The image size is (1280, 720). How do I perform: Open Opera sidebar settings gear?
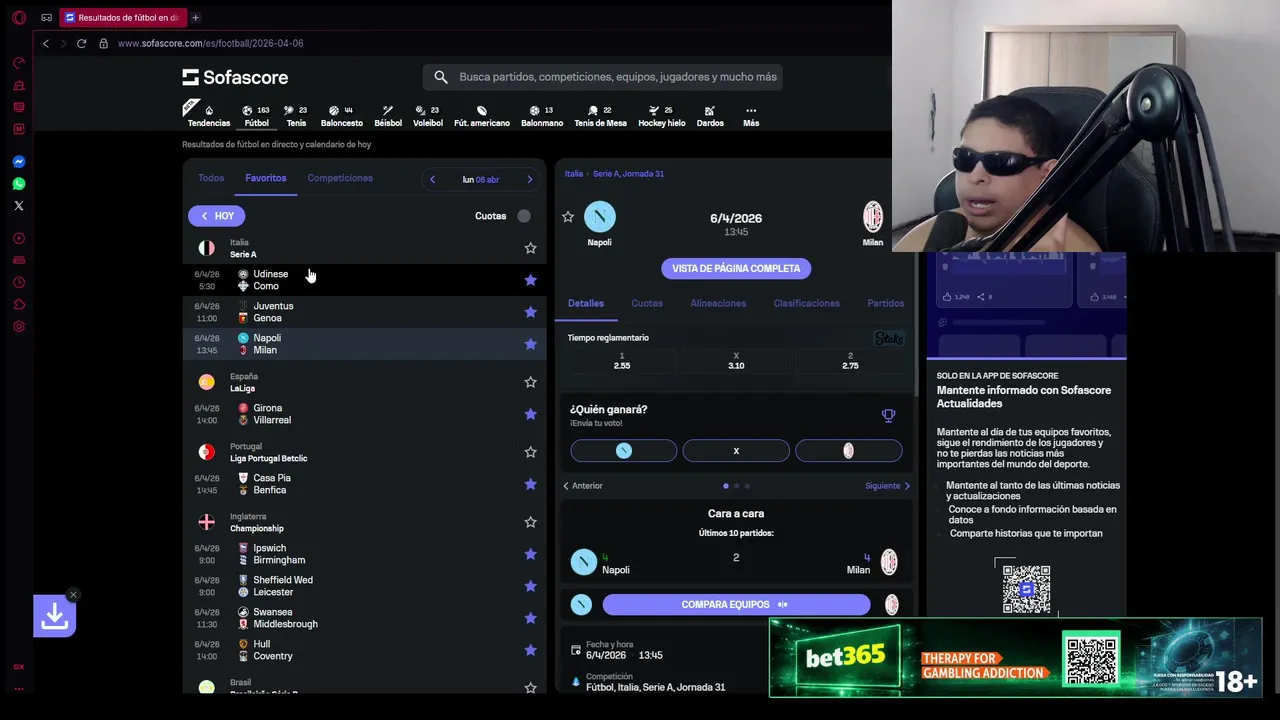coord(18,326)
